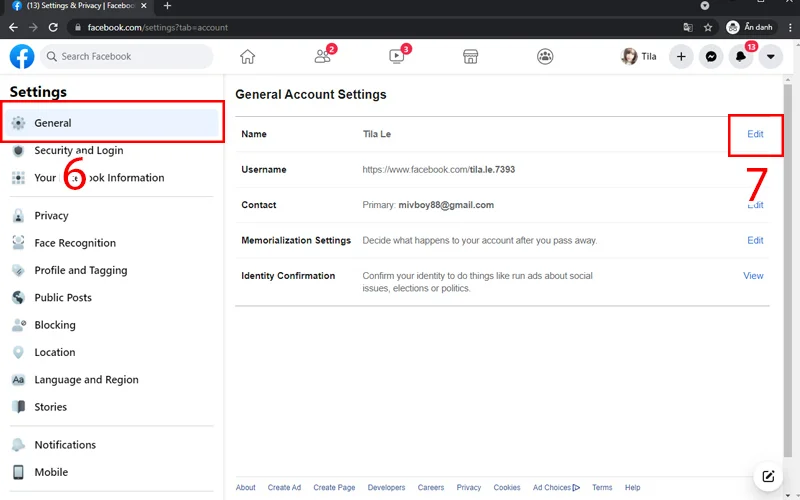The height and width of the screenshot is (500, 800).
Task: Open Marketplace icon in top navigation
Action: point(470,57)
